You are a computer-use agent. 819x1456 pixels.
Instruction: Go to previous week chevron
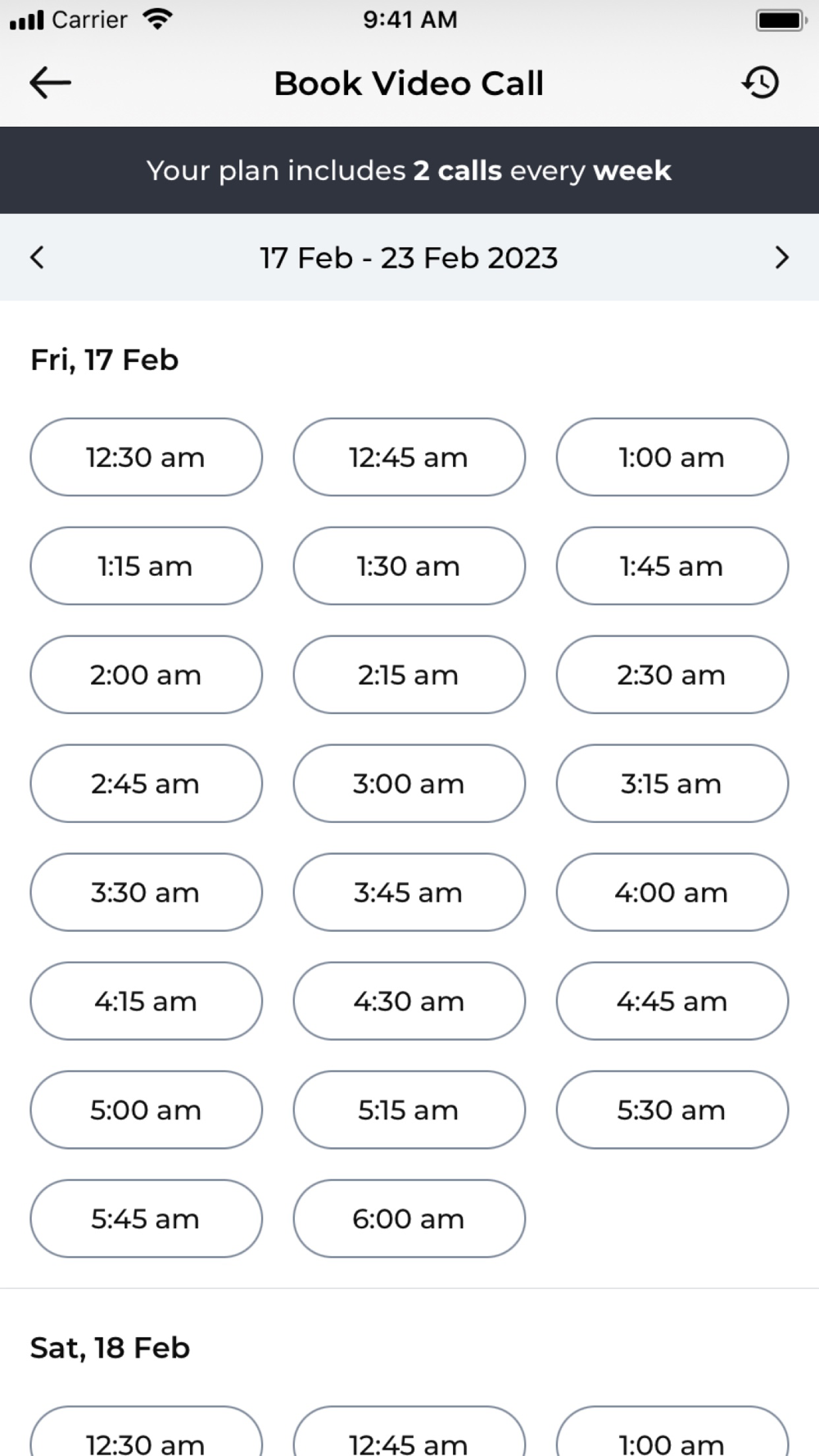pos(37,257)
